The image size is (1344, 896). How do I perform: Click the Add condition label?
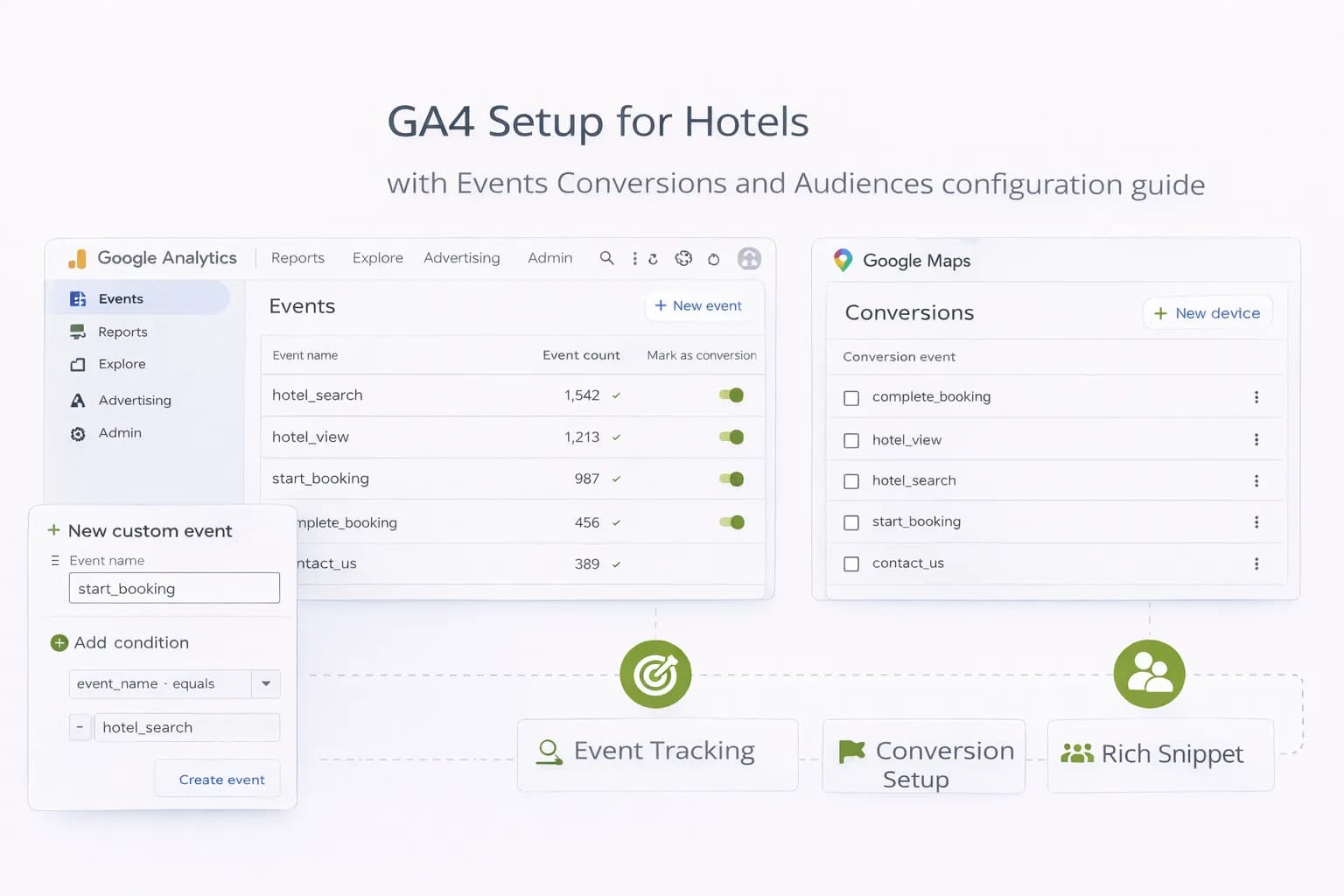(131, 643)
